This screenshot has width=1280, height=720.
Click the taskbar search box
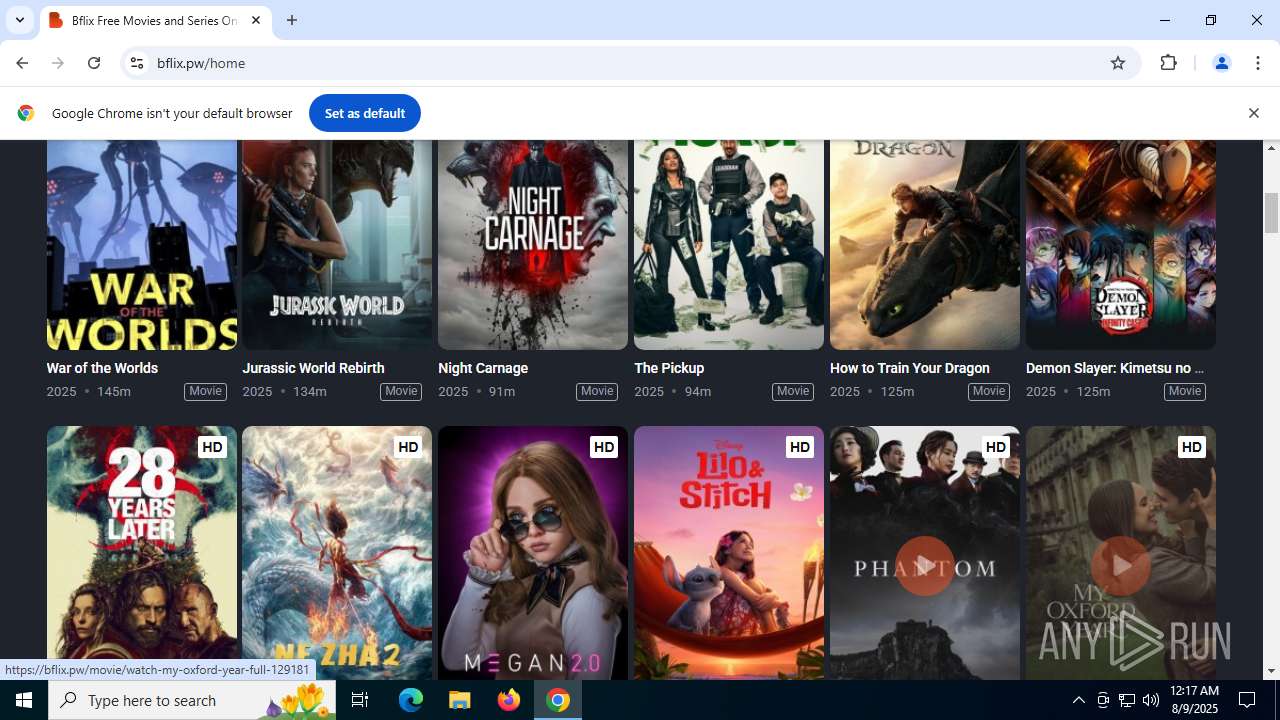coord(192,700)
